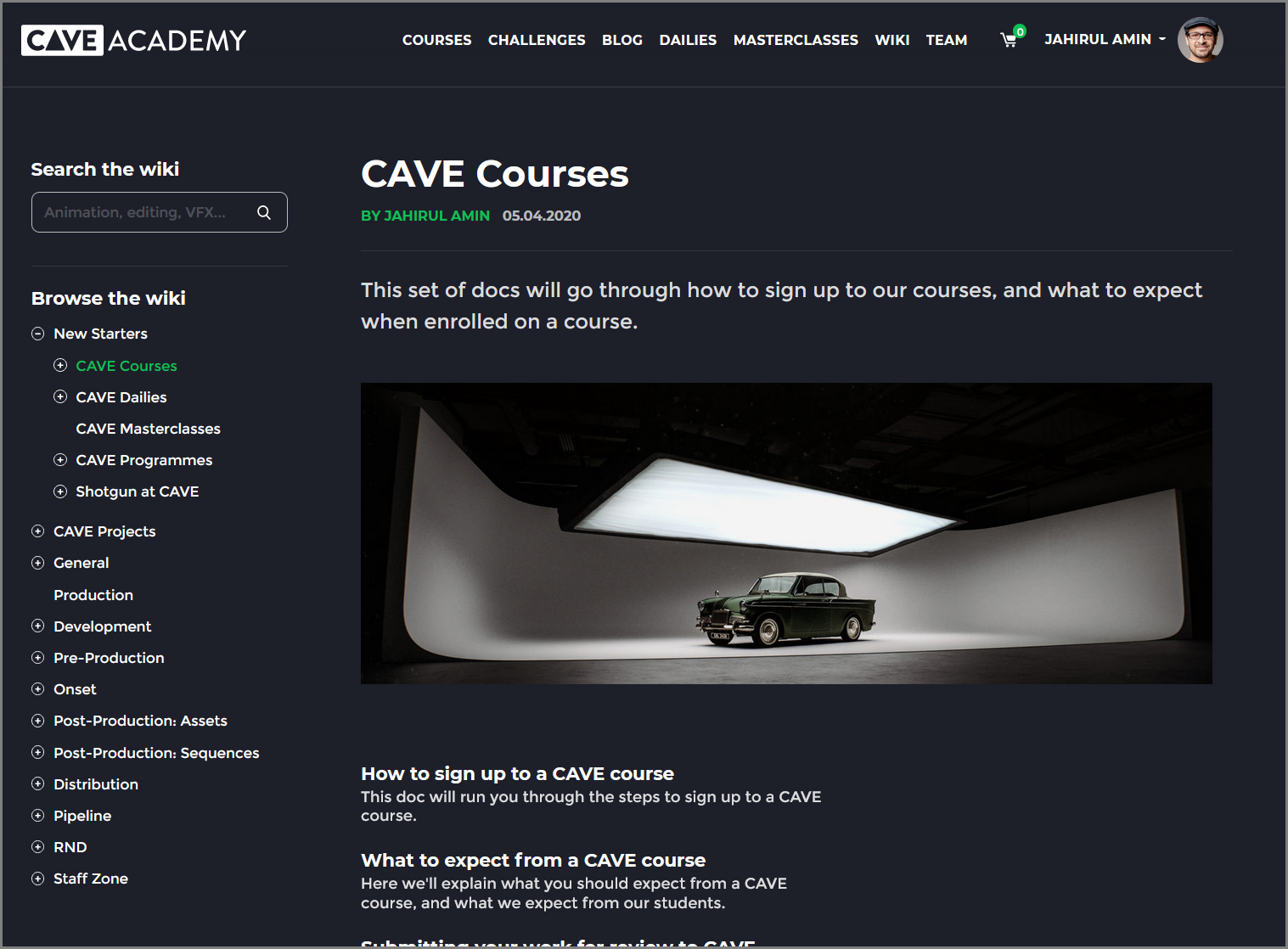Image resolution: width=1288 pixels, height=949 pixels.
Task: Expand the Post-Production: Sequences section
Action: pyautogui.click(x=38, y=753)
